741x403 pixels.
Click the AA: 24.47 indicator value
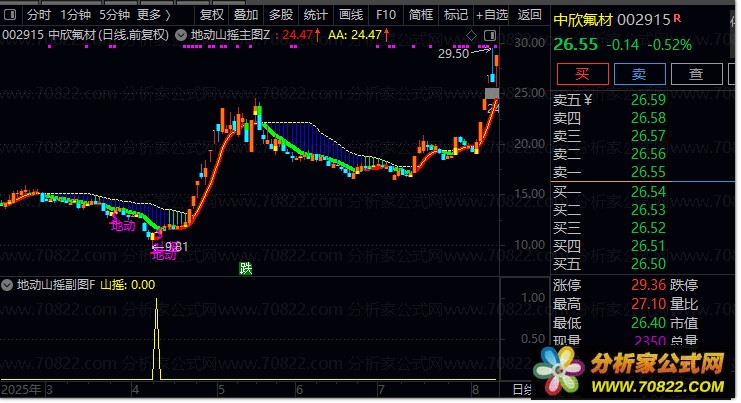pos(359,35)
